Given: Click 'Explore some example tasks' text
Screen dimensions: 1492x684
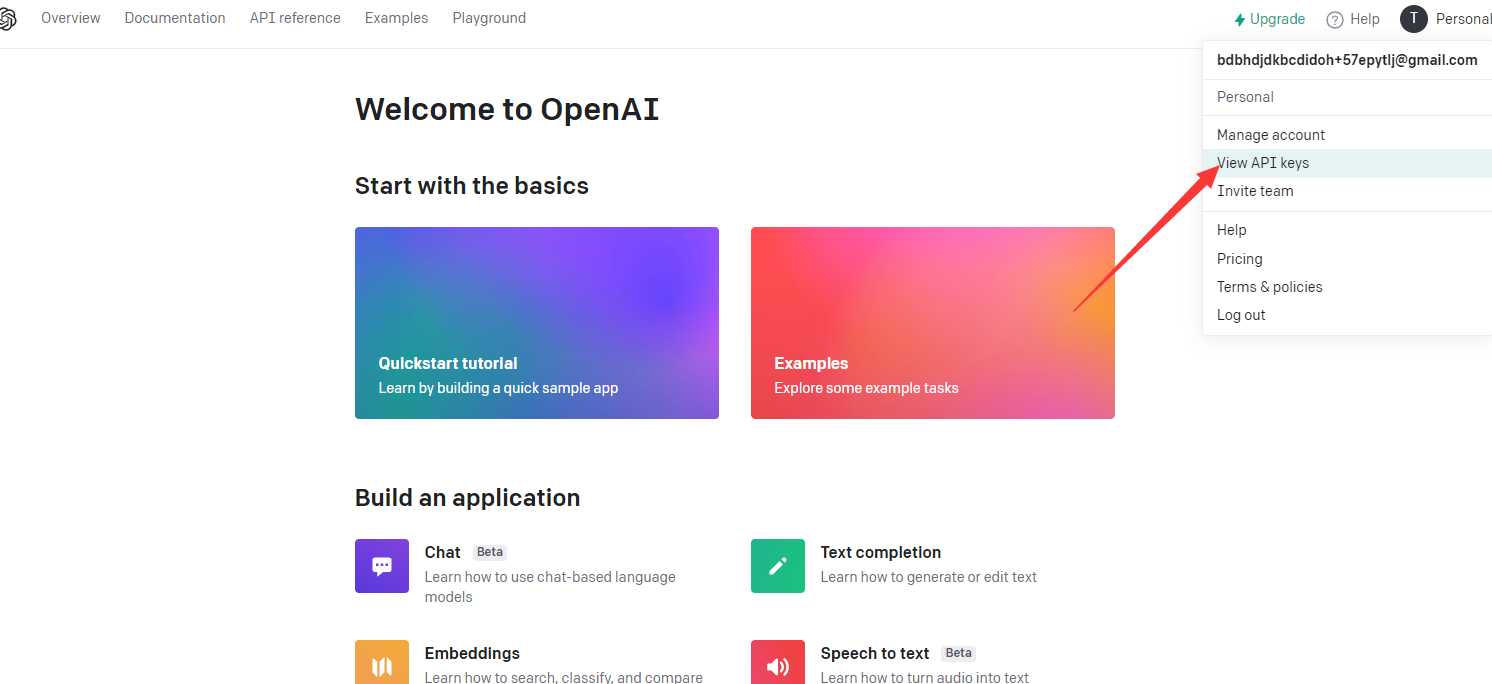Looking at the screenshot, I should pyautogui.click(x=866, y=388).
